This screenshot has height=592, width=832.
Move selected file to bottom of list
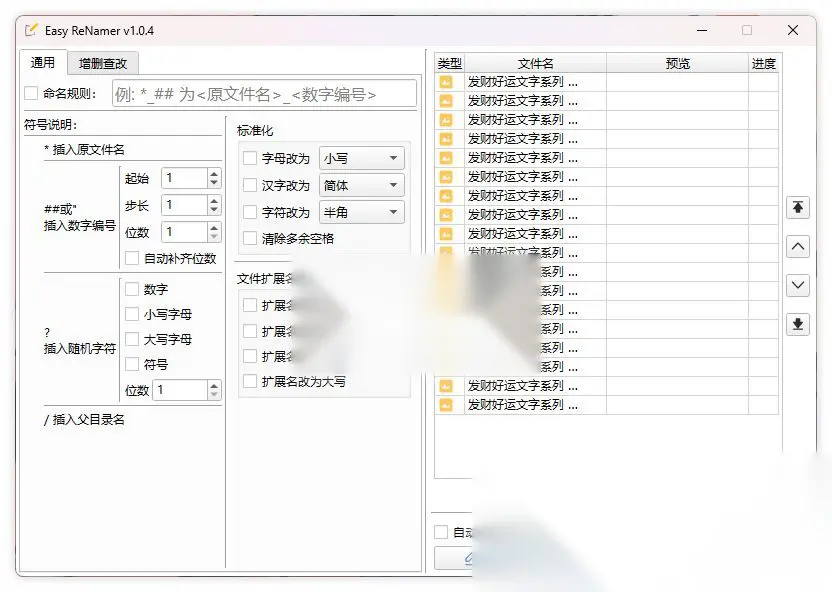(798, 324)
